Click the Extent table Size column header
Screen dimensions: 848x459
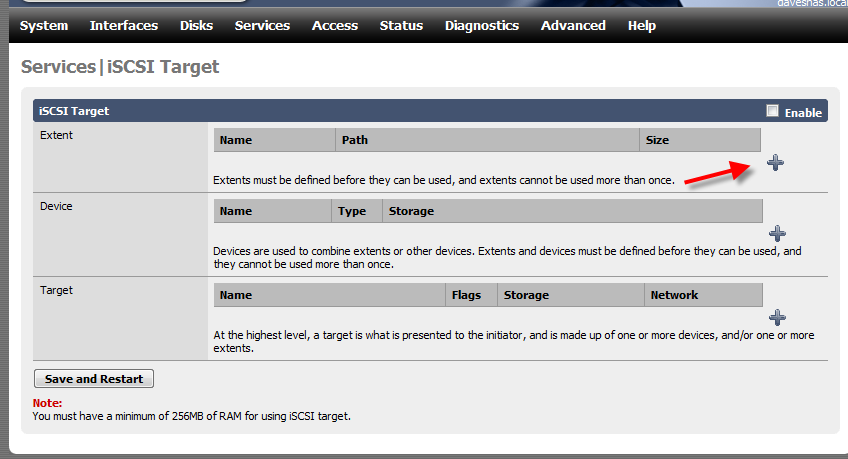(x=700, y=140)
